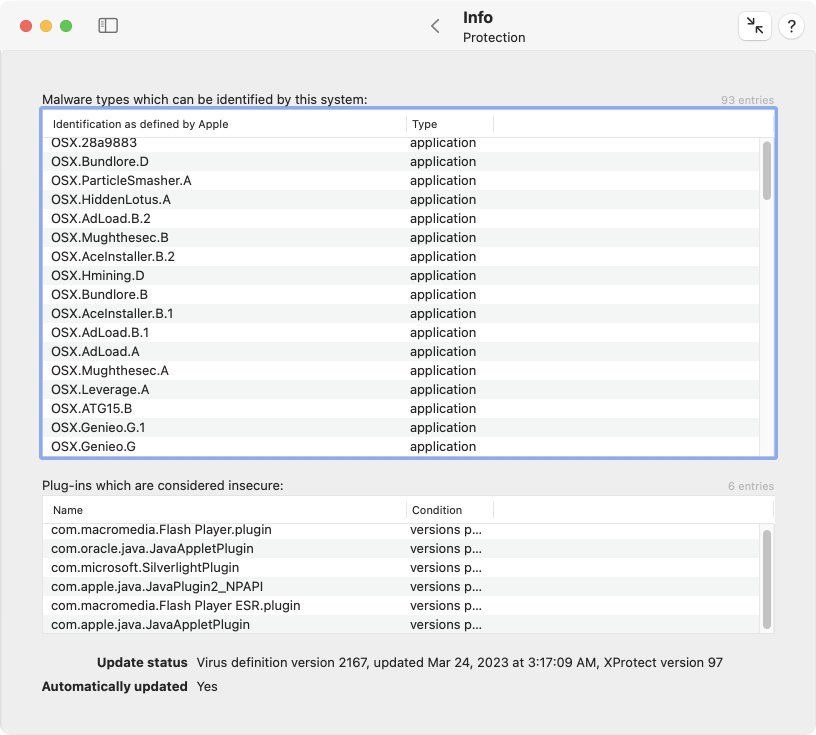816x735 pixels.
Task: Open help with the question mark button
Action: [x=792, y=26]
